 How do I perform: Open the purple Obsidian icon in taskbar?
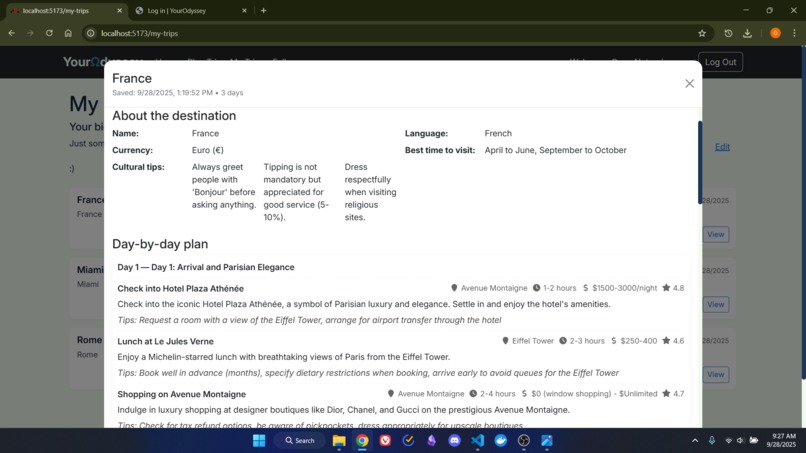coord(431,441)
